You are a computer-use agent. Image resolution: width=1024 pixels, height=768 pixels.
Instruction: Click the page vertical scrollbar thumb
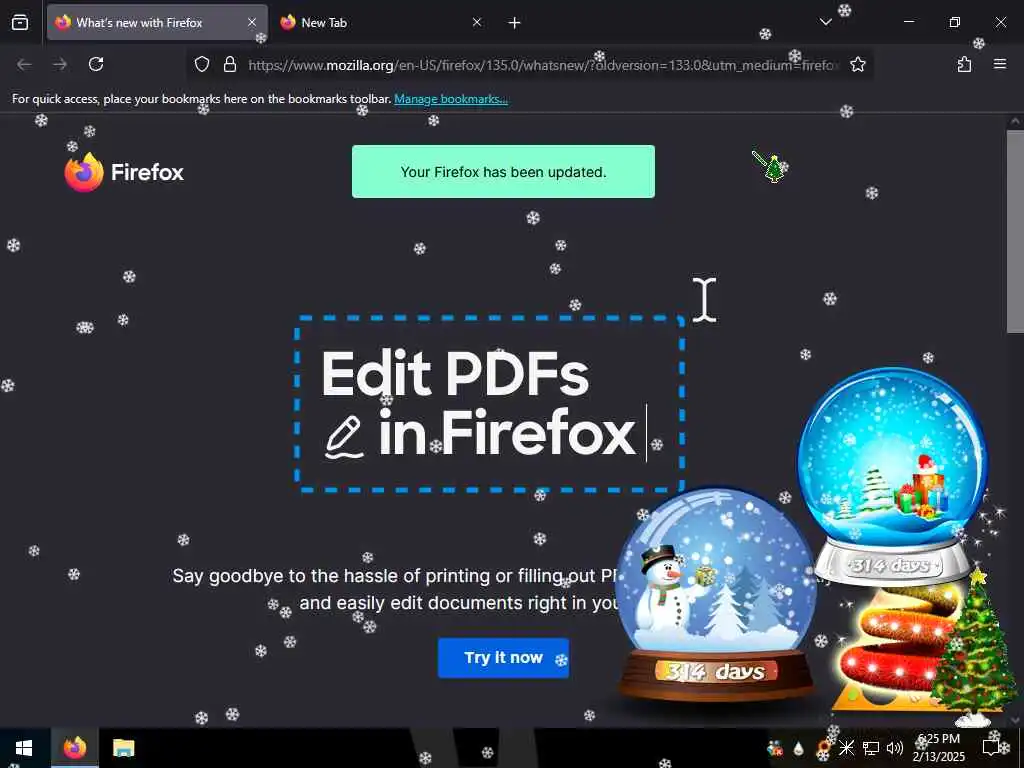pyautogui.click(x=1015, y=231)
